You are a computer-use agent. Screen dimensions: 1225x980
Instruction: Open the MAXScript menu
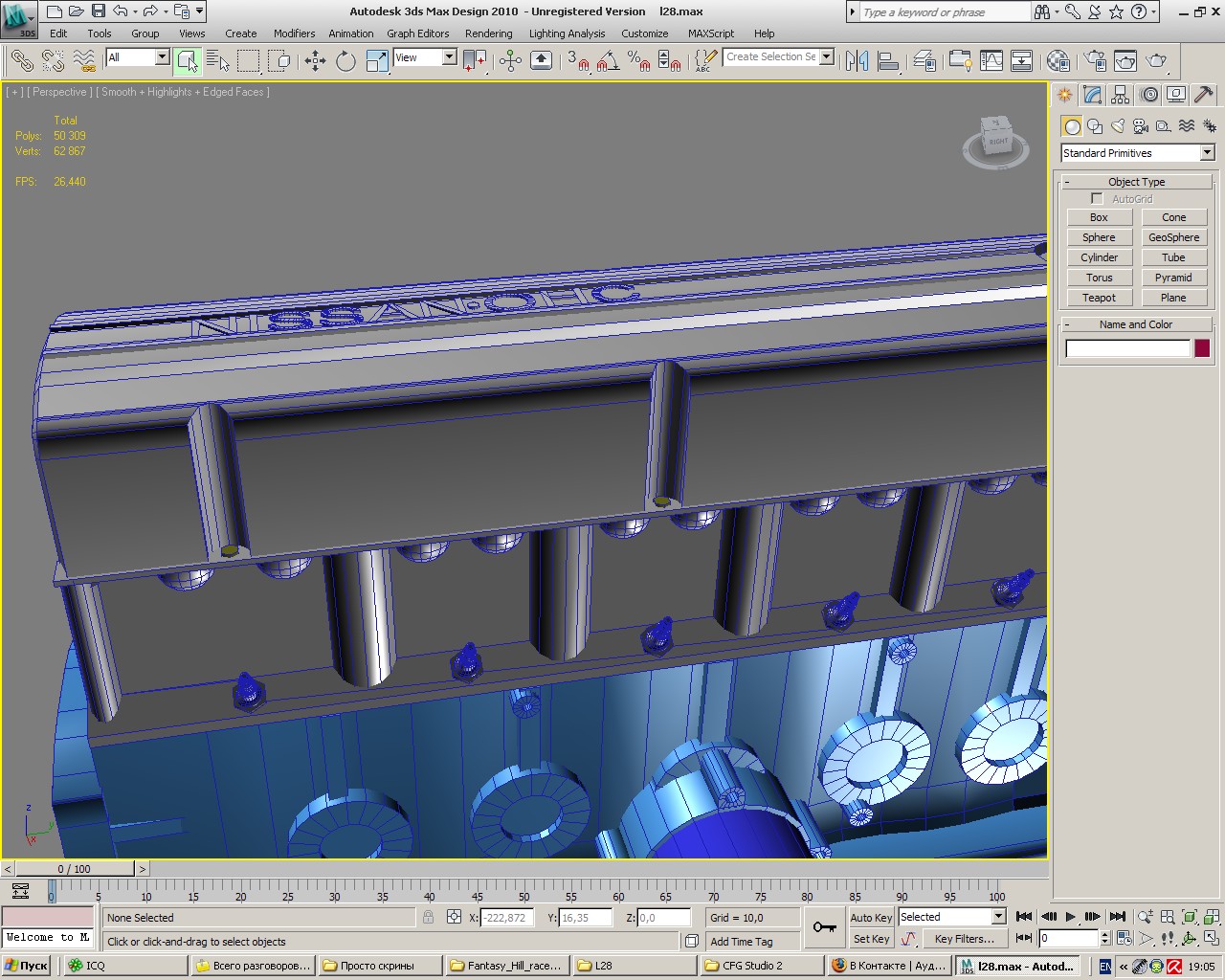coord(711,33)
